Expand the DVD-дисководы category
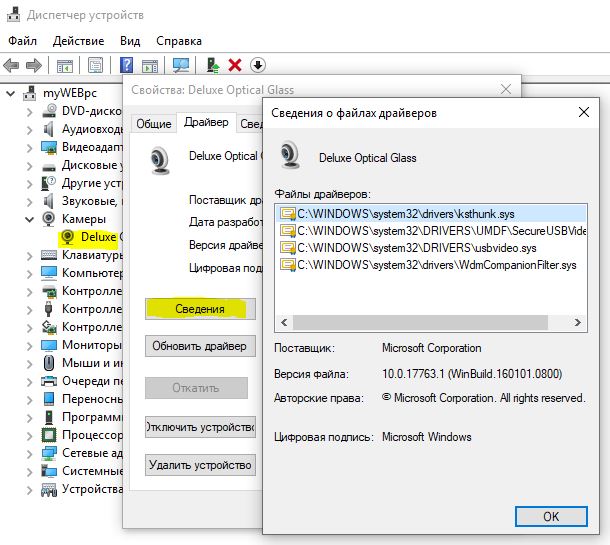Image resolution: width=610 pixels, height=545 pixels. pyautogui.click(x=29, y=112)
